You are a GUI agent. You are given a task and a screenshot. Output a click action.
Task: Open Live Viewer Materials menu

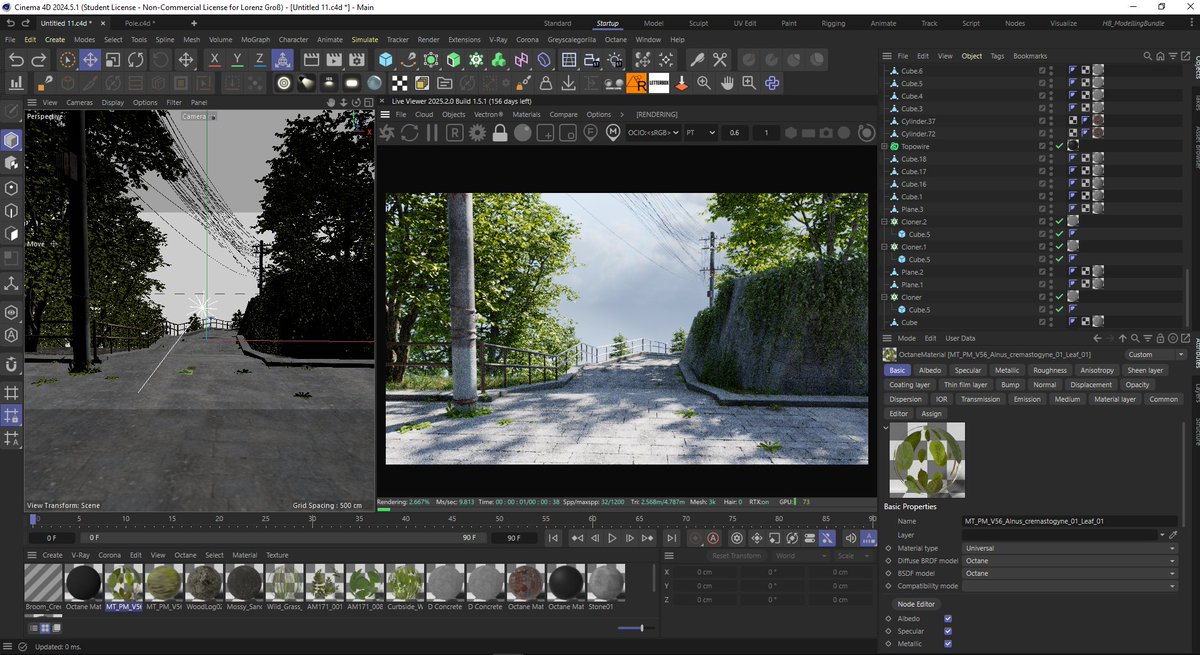(x=526, y=114)
